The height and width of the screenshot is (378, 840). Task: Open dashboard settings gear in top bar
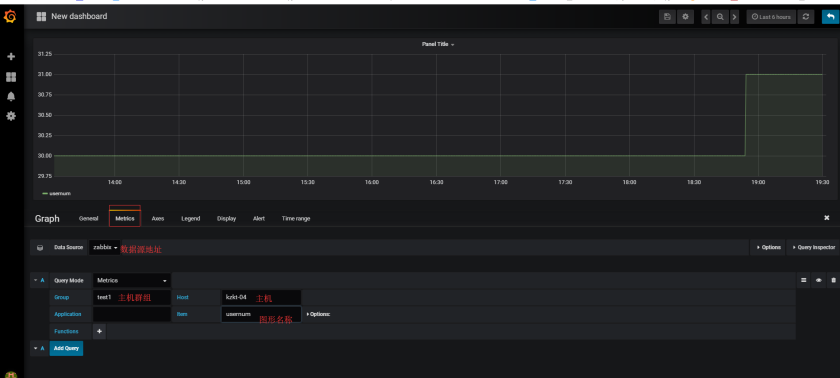pos(685,17)
